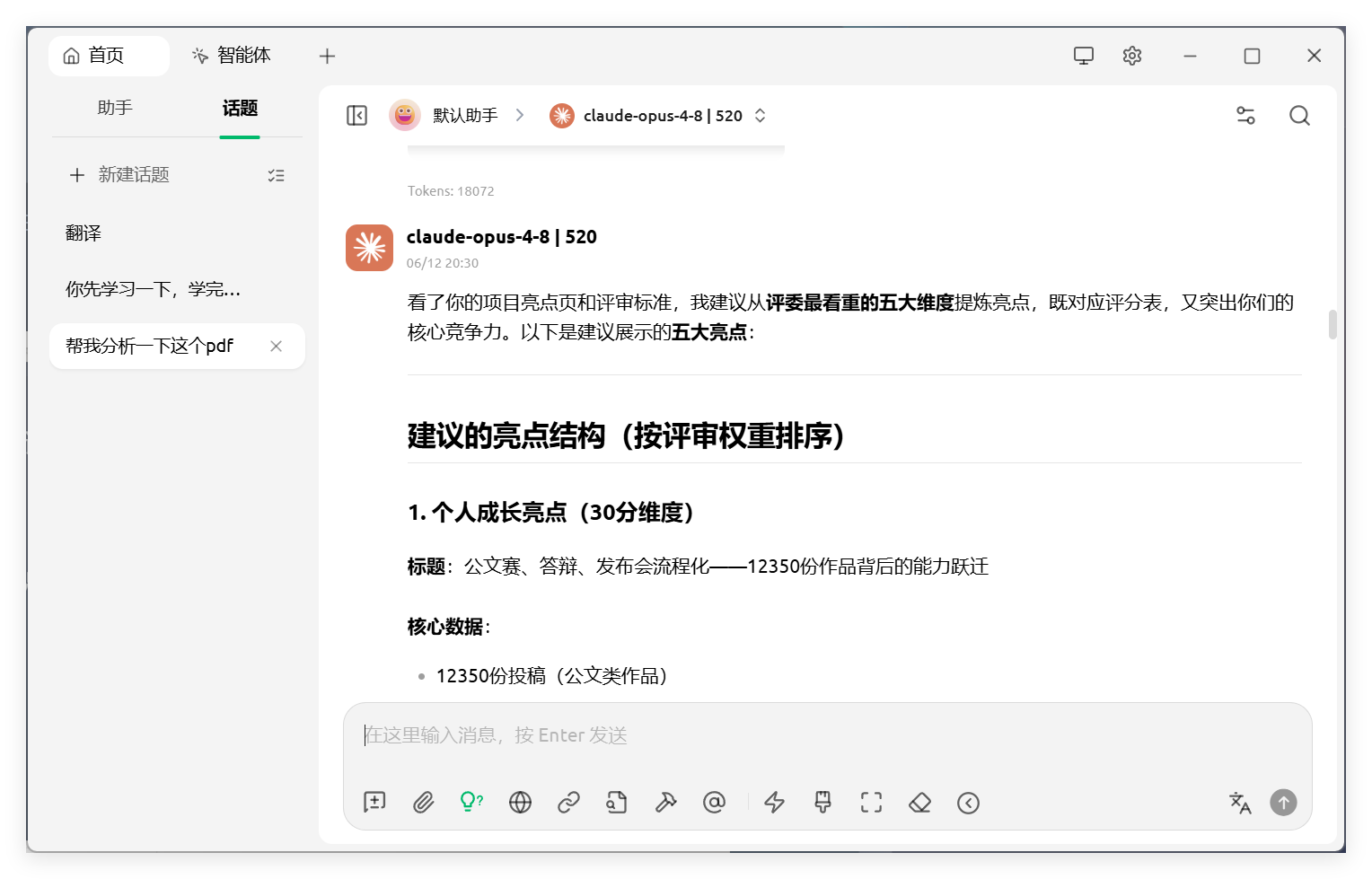Clear messages with eraser icon
The image size is (1372, 879).
[919, 803]
